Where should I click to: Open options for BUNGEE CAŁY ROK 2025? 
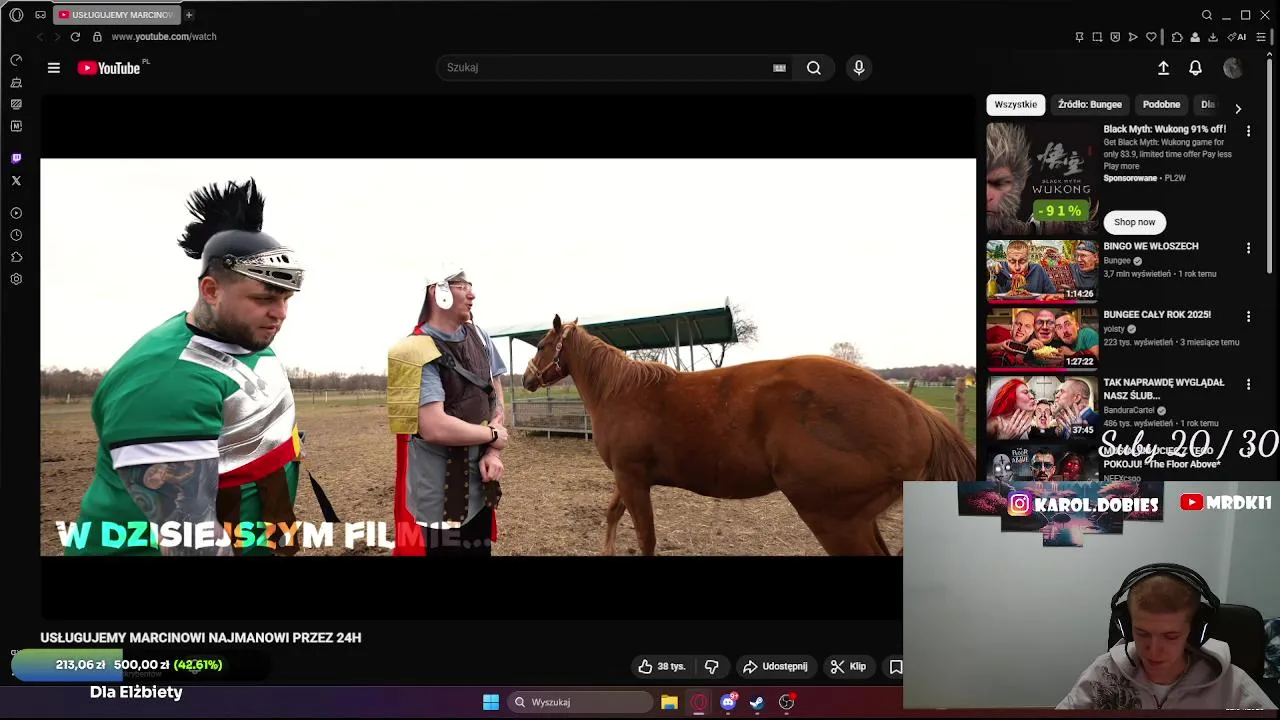point(1248,316)
